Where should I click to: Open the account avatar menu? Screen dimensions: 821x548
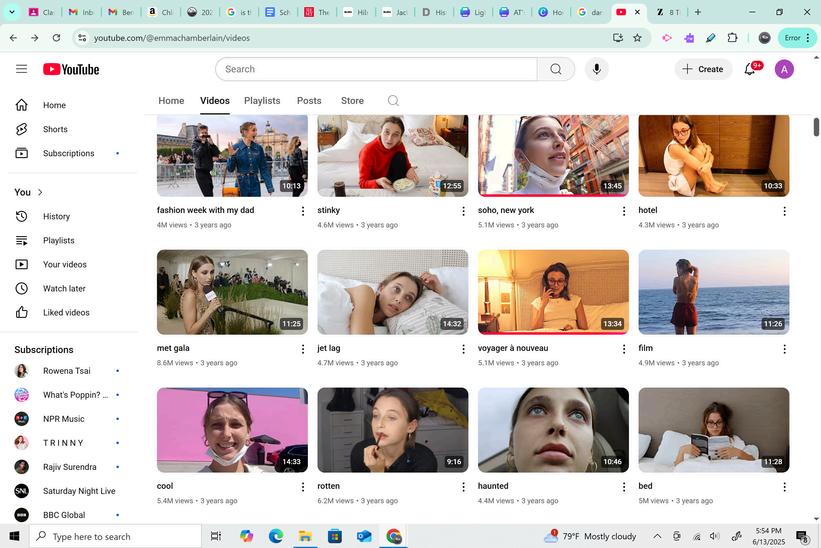[785, 69]
